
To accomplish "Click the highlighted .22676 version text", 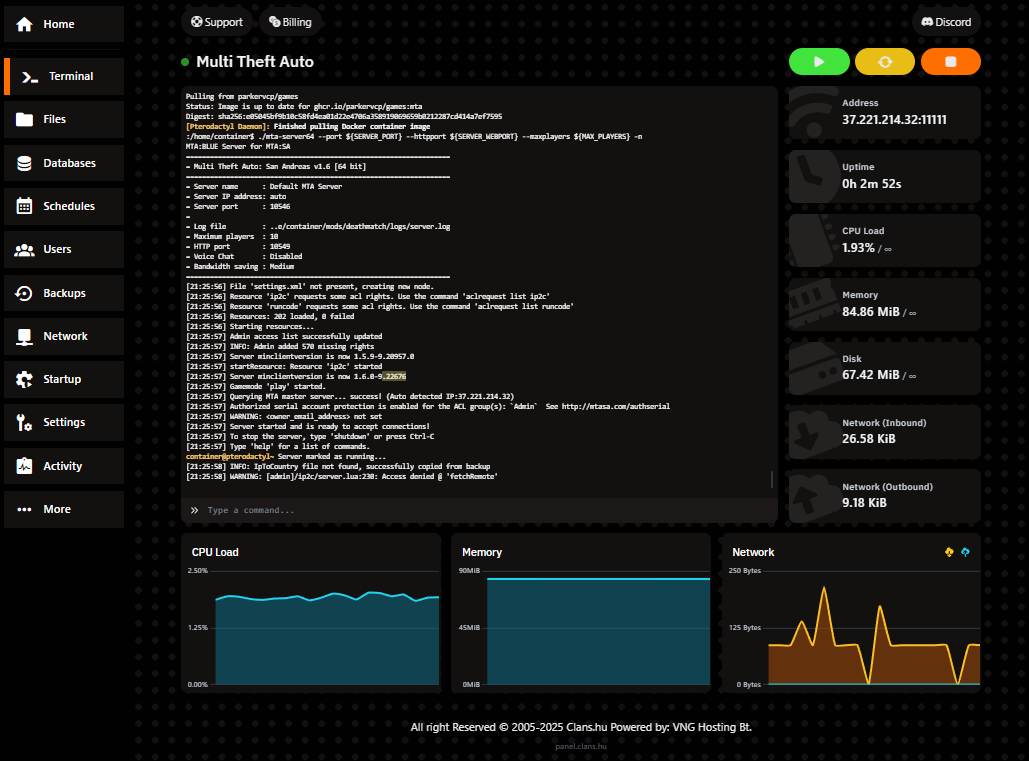I will 394,377.
